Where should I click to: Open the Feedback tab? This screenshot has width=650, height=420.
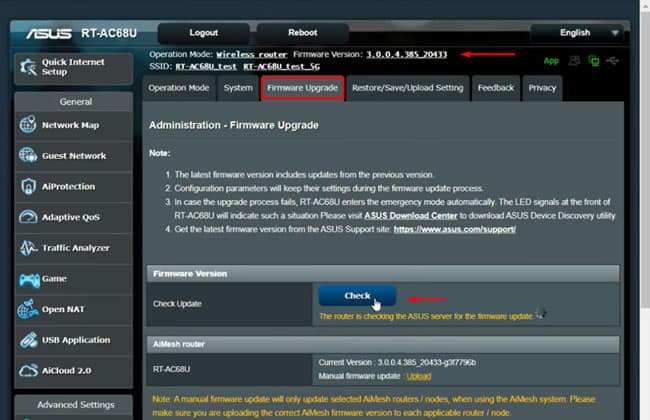pos(495,88)
